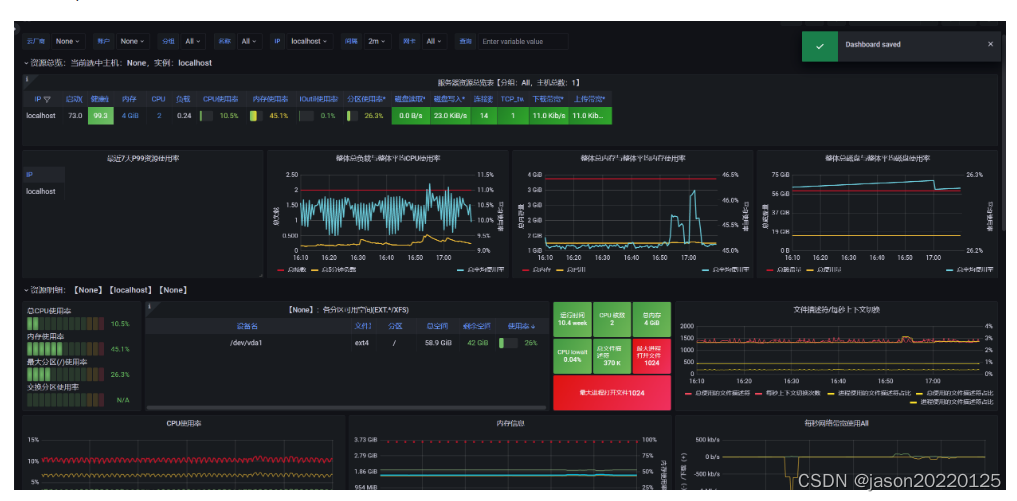Click the 370 K file descriptors stat tile
Image resolution: width=1017 pixels, height=501 pixels.
(612, 356)
